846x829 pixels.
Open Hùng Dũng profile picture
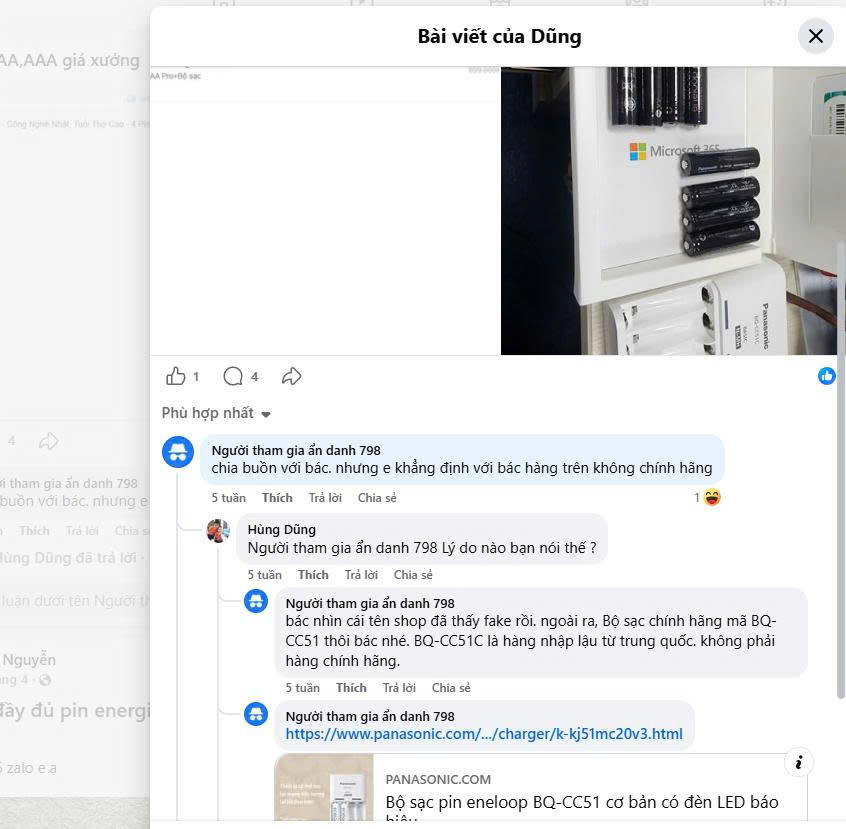(219, 531)
